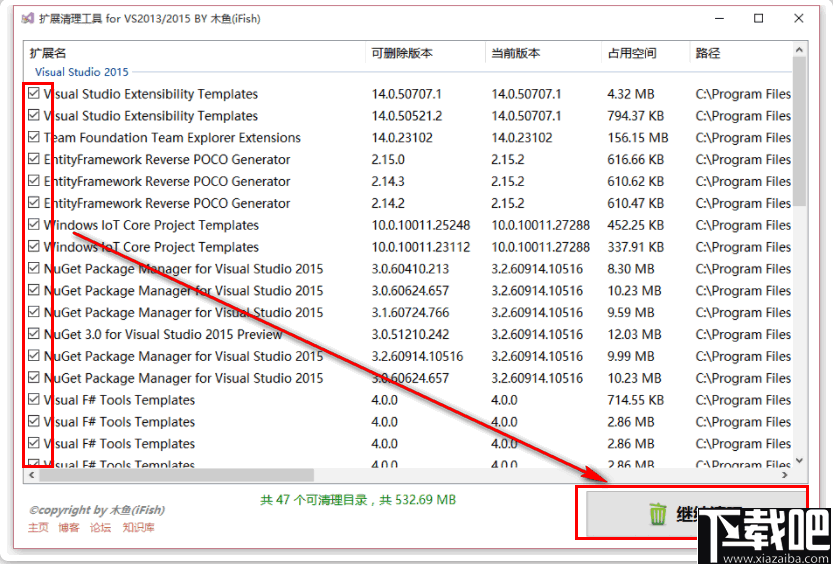Toggle checkbox for Team Foundation Team Explorer Extensions
Viewport: 833px width, 564px height.
pyautogui.click(x=34, y=138)
